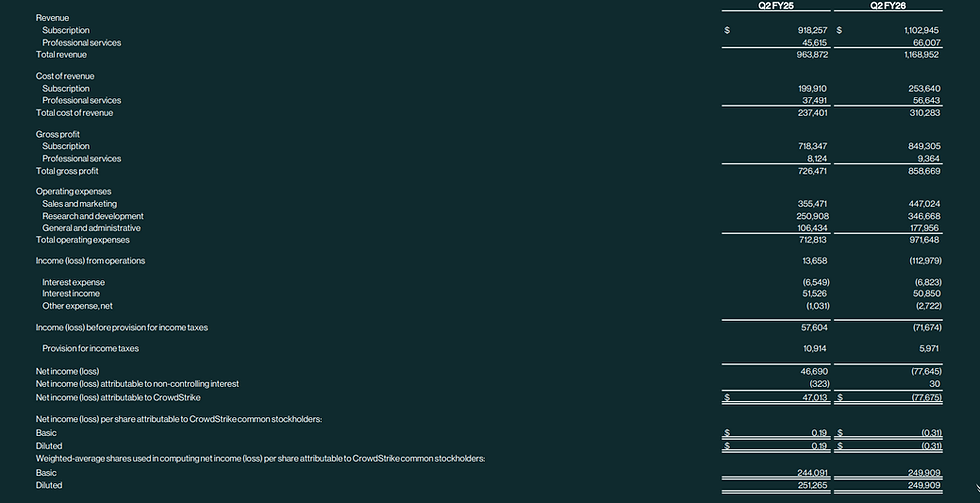Select sales and marketing value 355,471
This screenshot has width=980, height=503.
click(812, 204)
